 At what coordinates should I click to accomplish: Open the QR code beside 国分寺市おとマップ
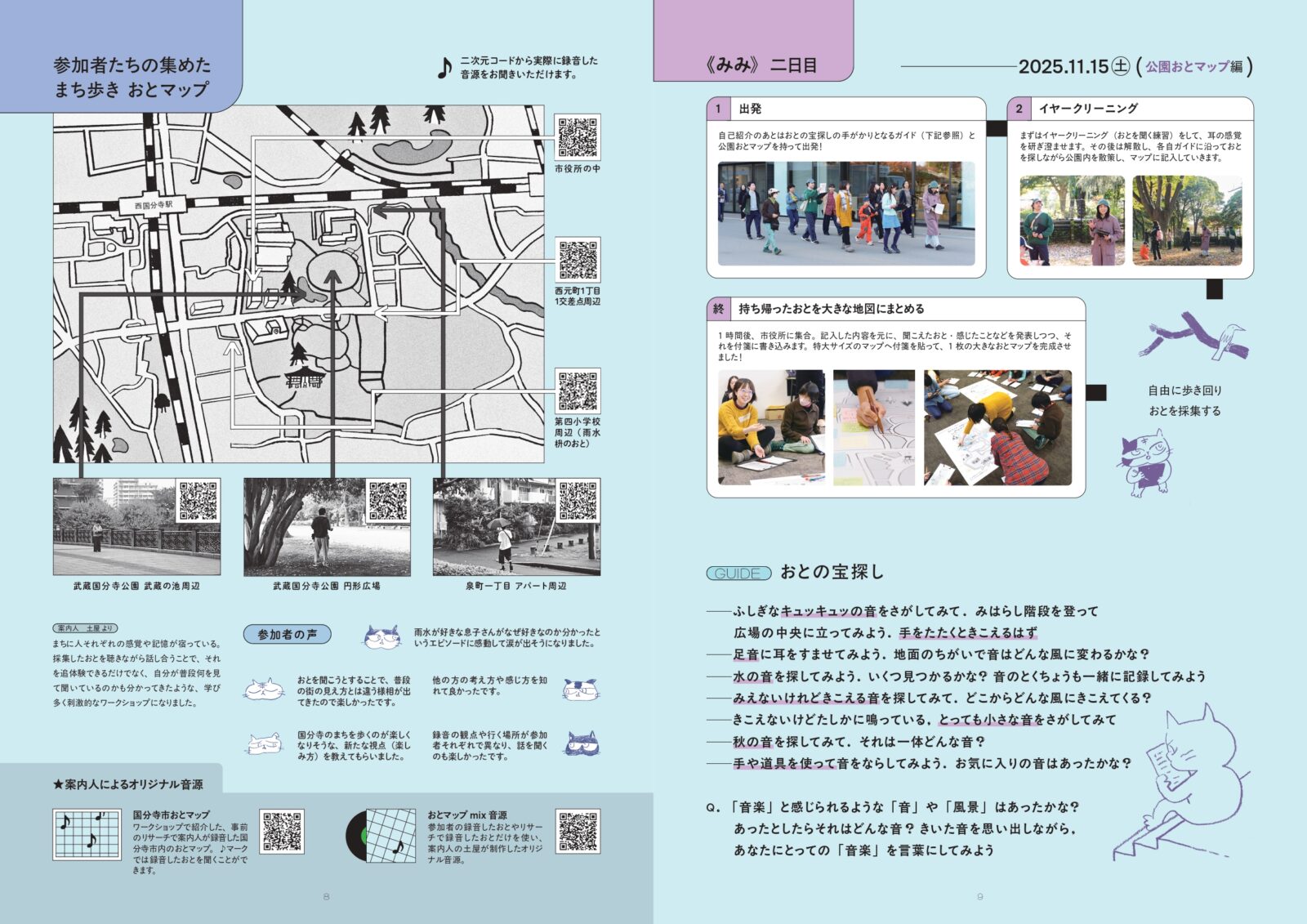pyautogui.click(x=282, y=832)
